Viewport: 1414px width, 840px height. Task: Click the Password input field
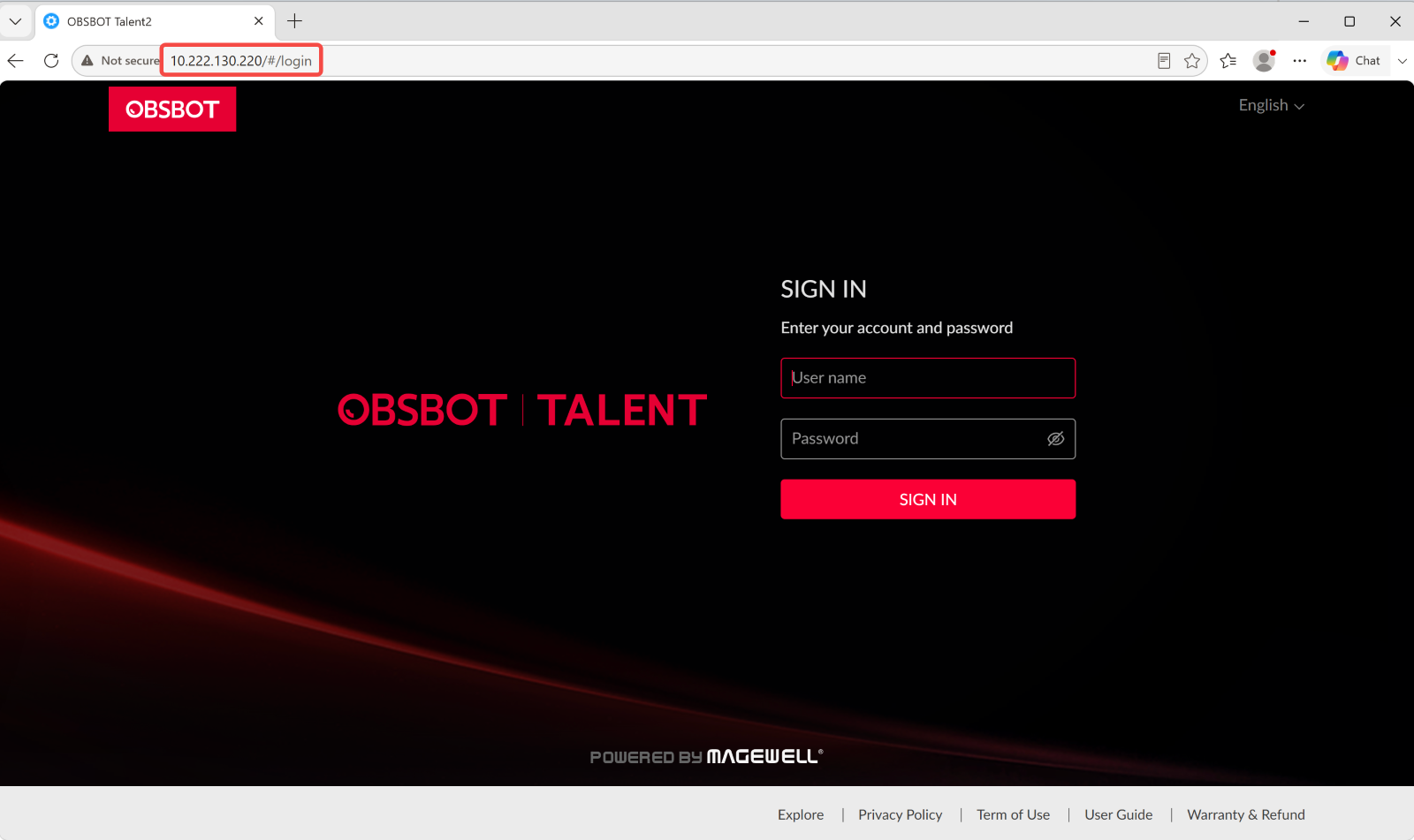[x=928, y=439]
